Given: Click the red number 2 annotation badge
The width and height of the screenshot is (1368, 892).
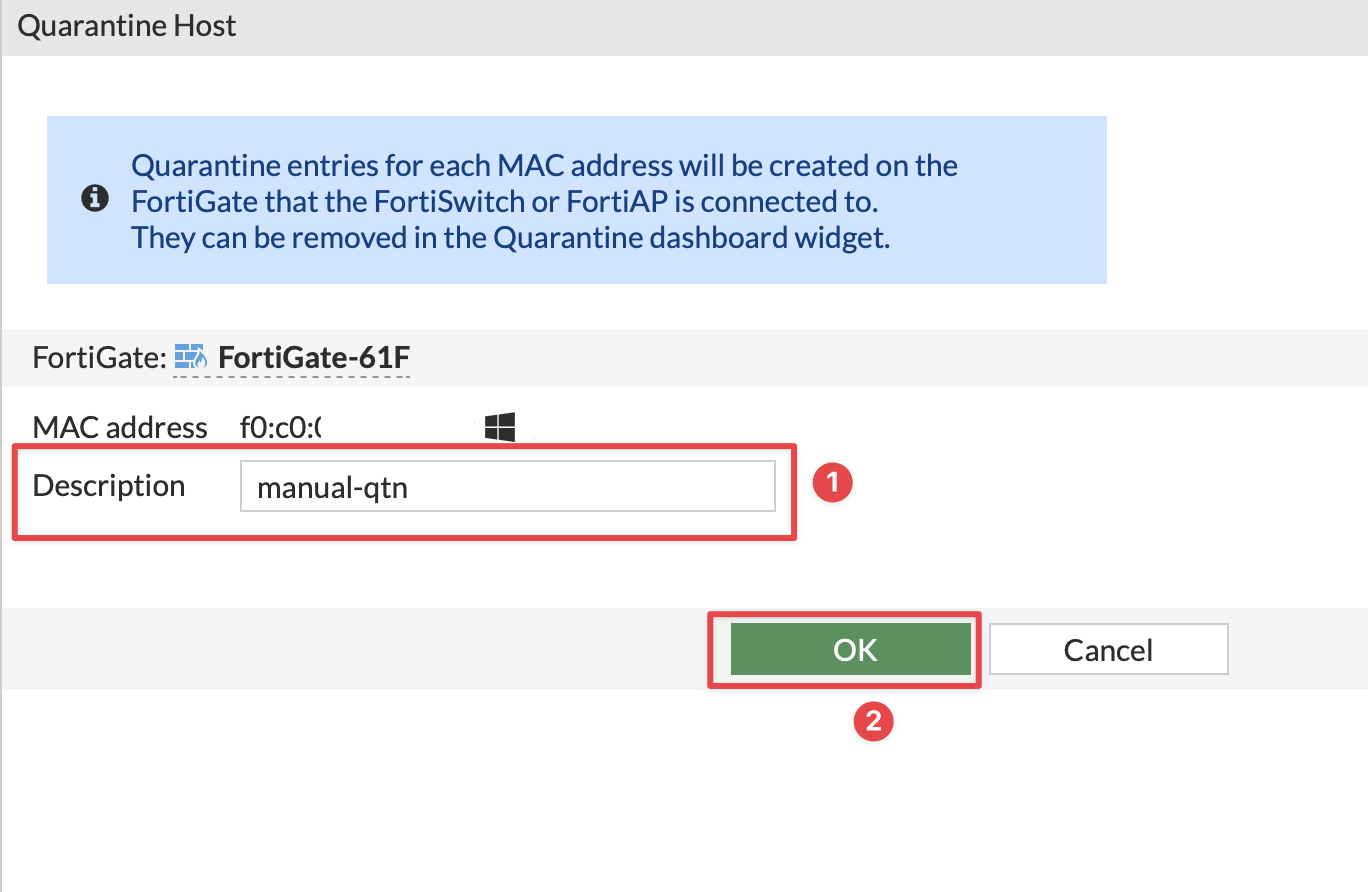Looking at the screenshot, I should click(873, 720).
